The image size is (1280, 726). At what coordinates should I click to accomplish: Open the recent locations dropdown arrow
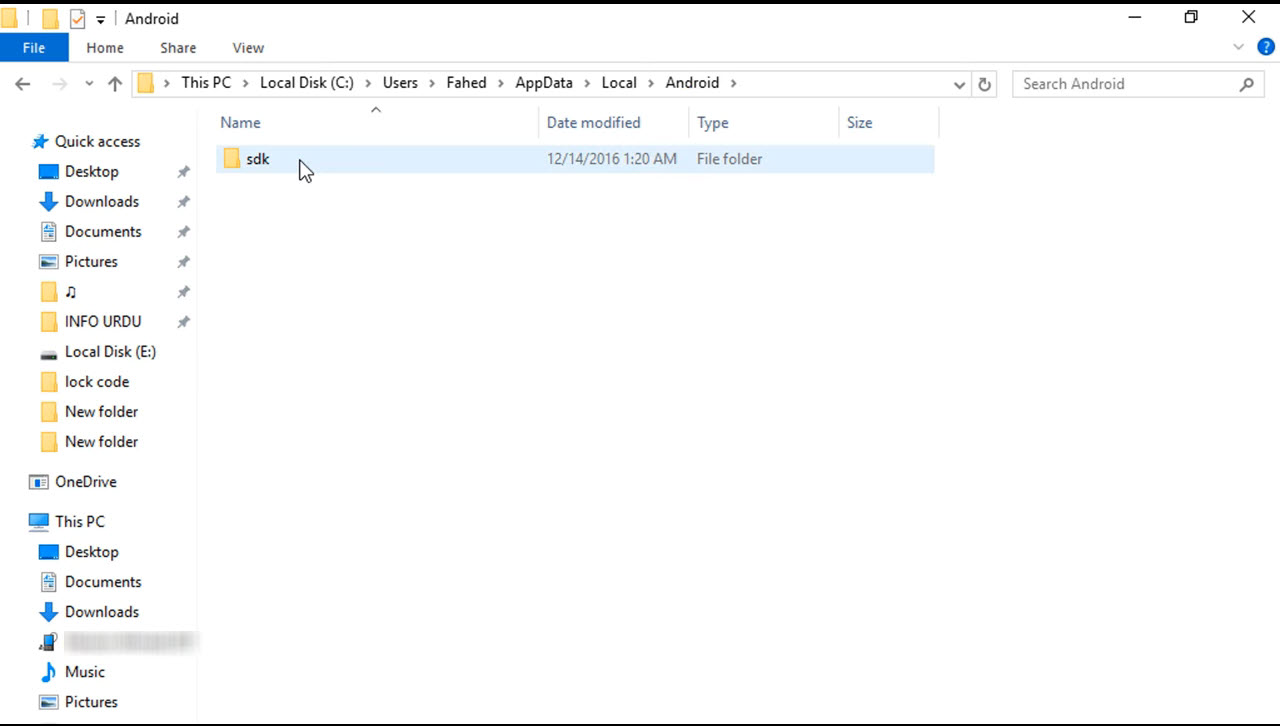click(x=89, y=84)
